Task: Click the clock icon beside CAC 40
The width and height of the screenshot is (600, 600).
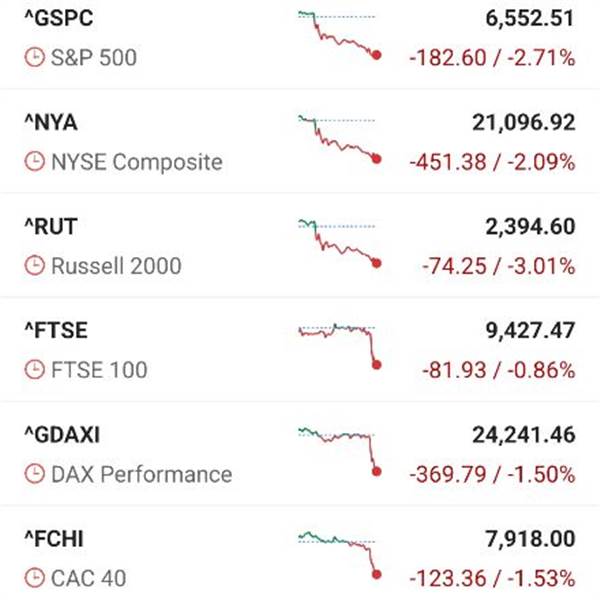Action: (34, 578)
